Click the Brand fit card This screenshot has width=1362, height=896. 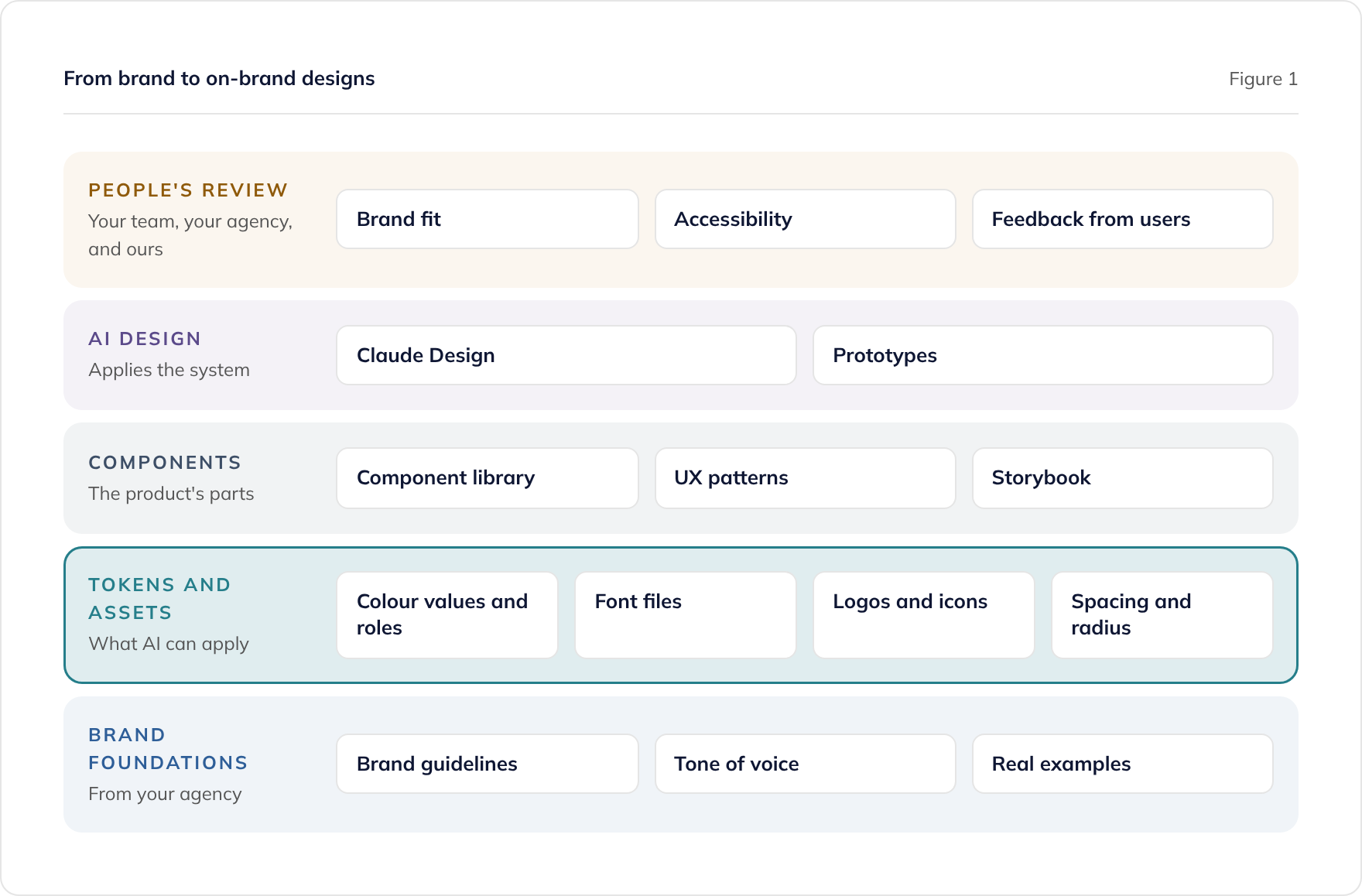[488, 219]
